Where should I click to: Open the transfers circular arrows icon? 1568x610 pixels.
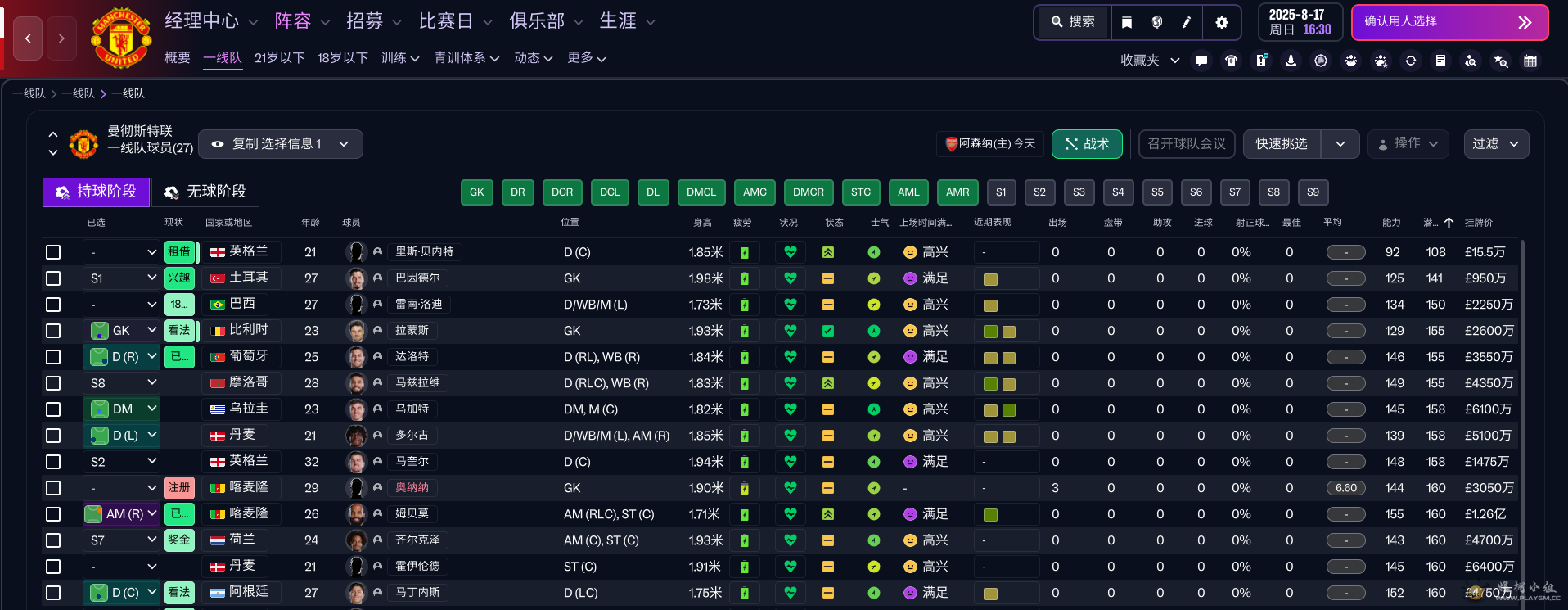1411,61
